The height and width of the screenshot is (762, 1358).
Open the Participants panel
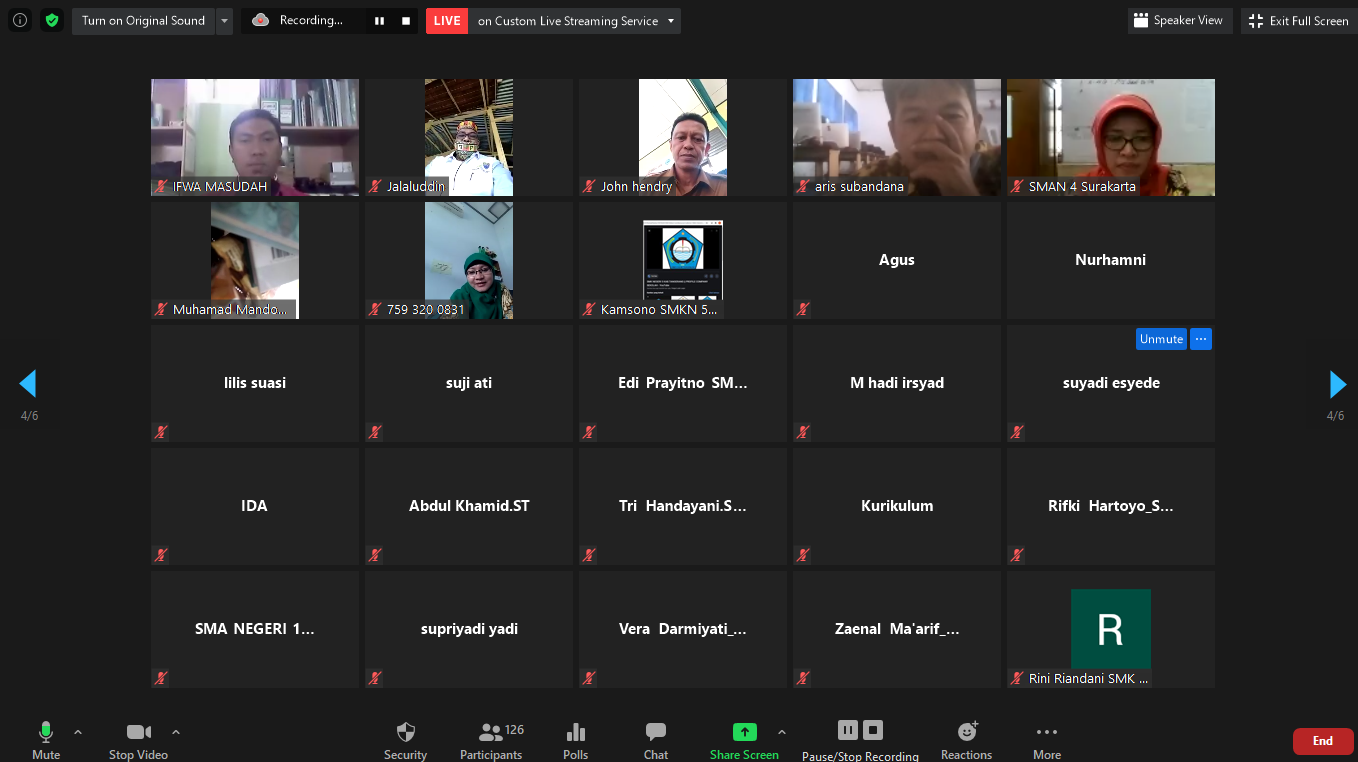[x=490, y=740]
